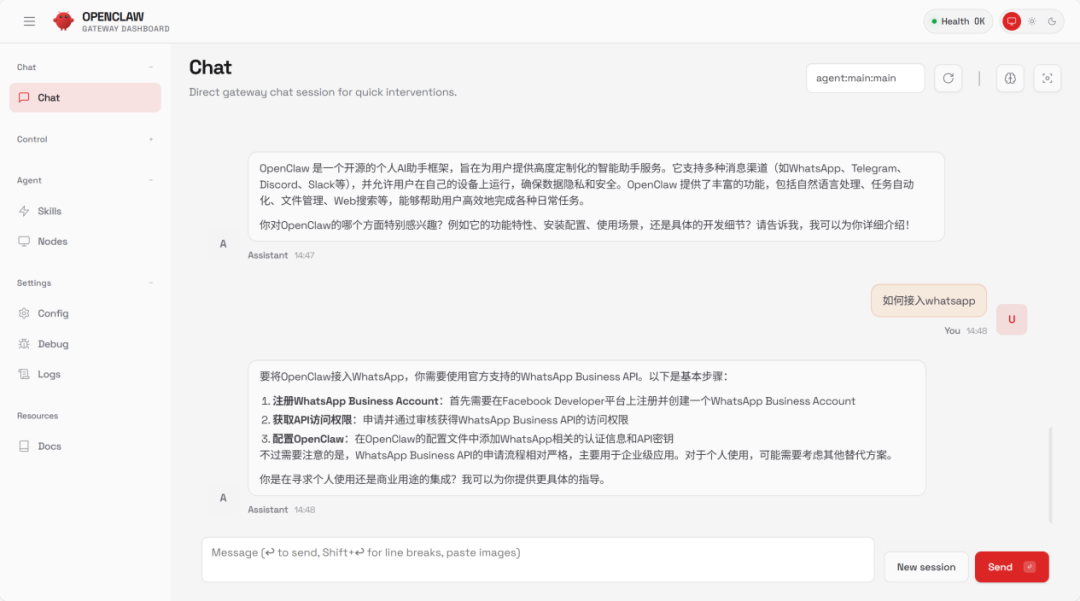
Task: Start a New session
Action: click(x=926, y=567)
